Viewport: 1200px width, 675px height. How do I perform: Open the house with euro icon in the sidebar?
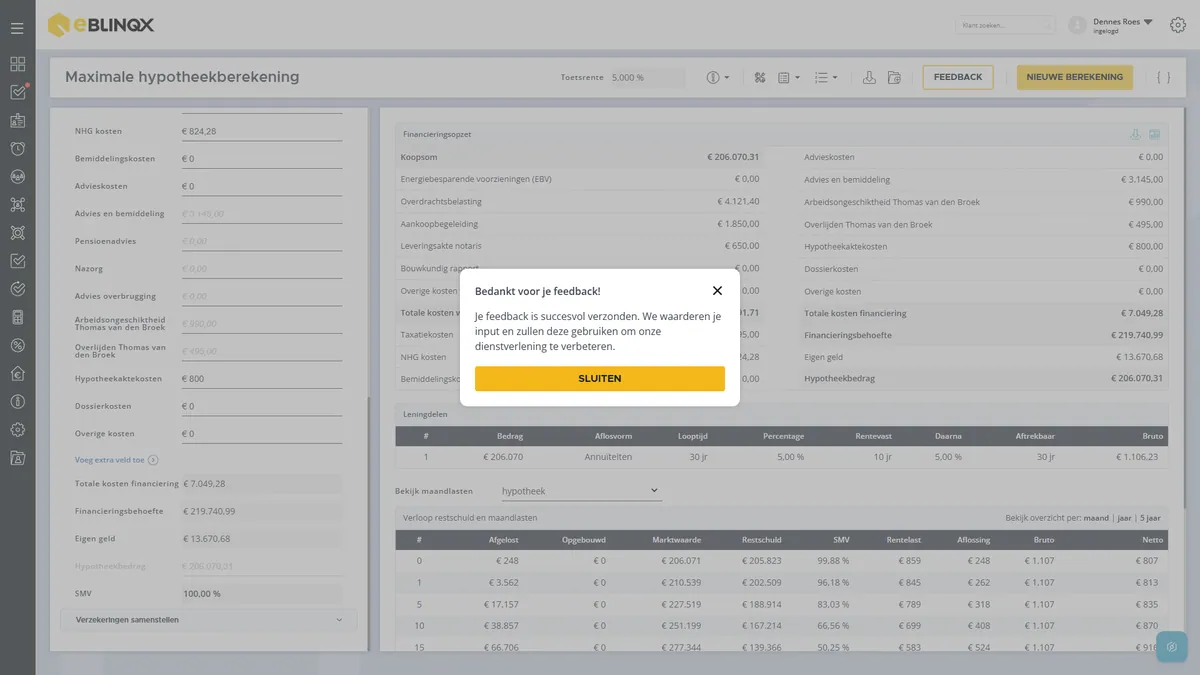(17, 374)
